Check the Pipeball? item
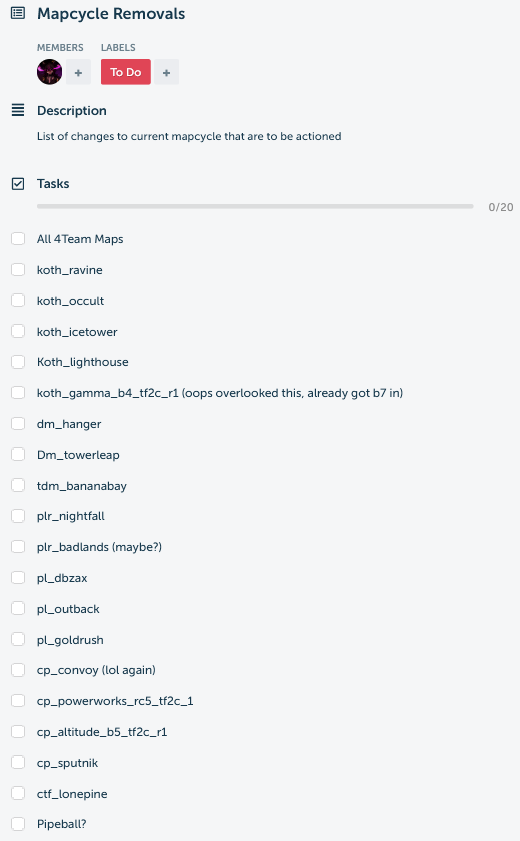520x841 pixels. (x=18, y=824)
